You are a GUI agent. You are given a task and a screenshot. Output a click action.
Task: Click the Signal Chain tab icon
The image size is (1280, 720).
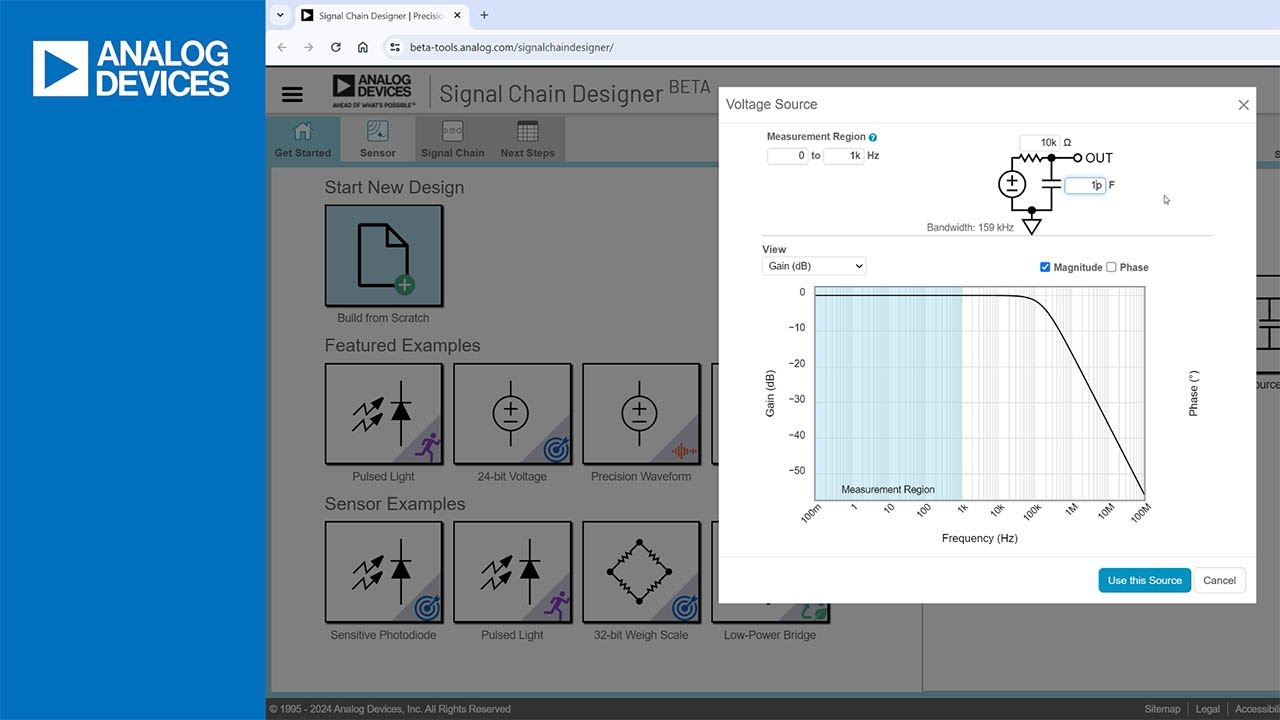click(452, 131)
